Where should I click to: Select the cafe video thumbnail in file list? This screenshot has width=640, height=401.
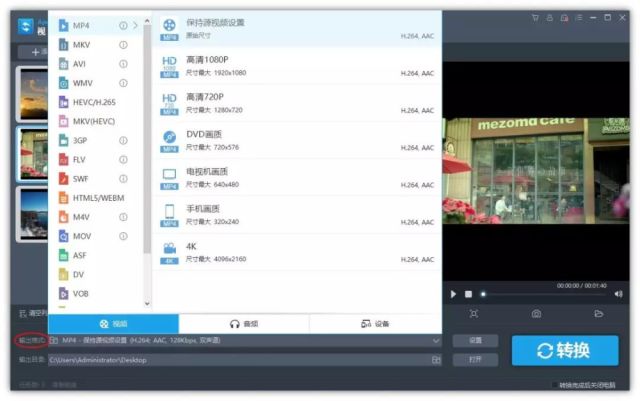[33, 154]
